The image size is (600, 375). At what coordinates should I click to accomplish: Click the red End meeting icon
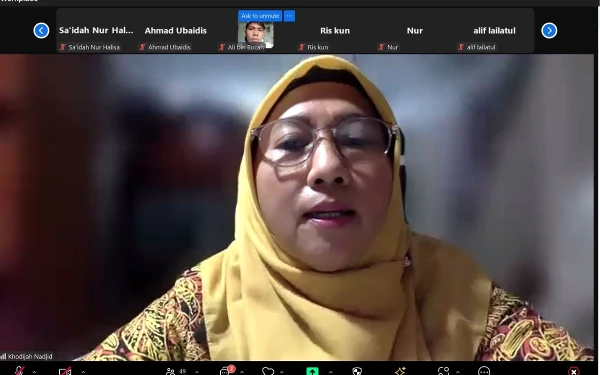pyautogui.click(x=573, y=371)
